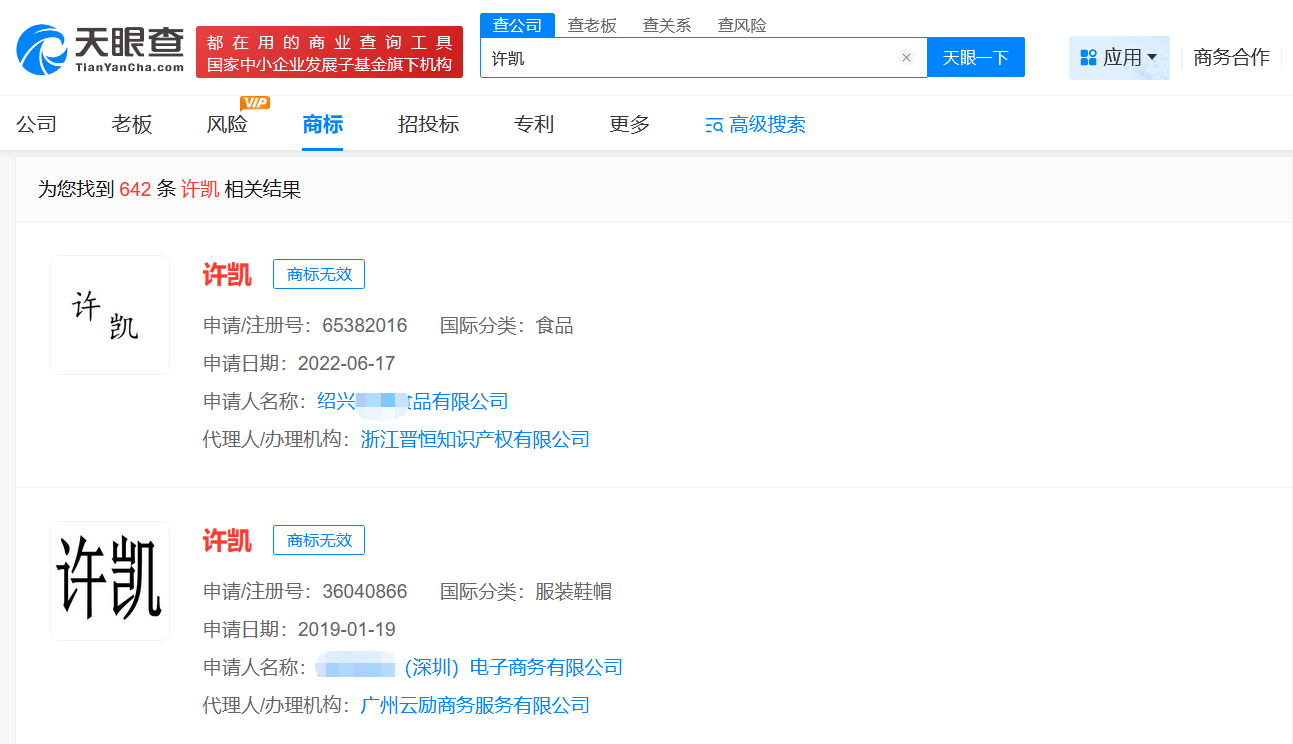Screen dimensions: 1293x744
Task: Clear the search box text
Action: tap(906, 58)
